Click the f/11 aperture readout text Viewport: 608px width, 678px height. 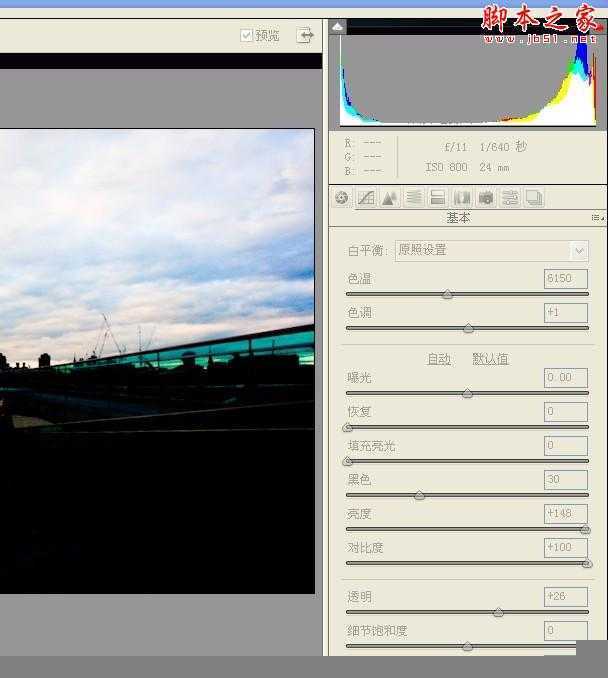(456, 147)
